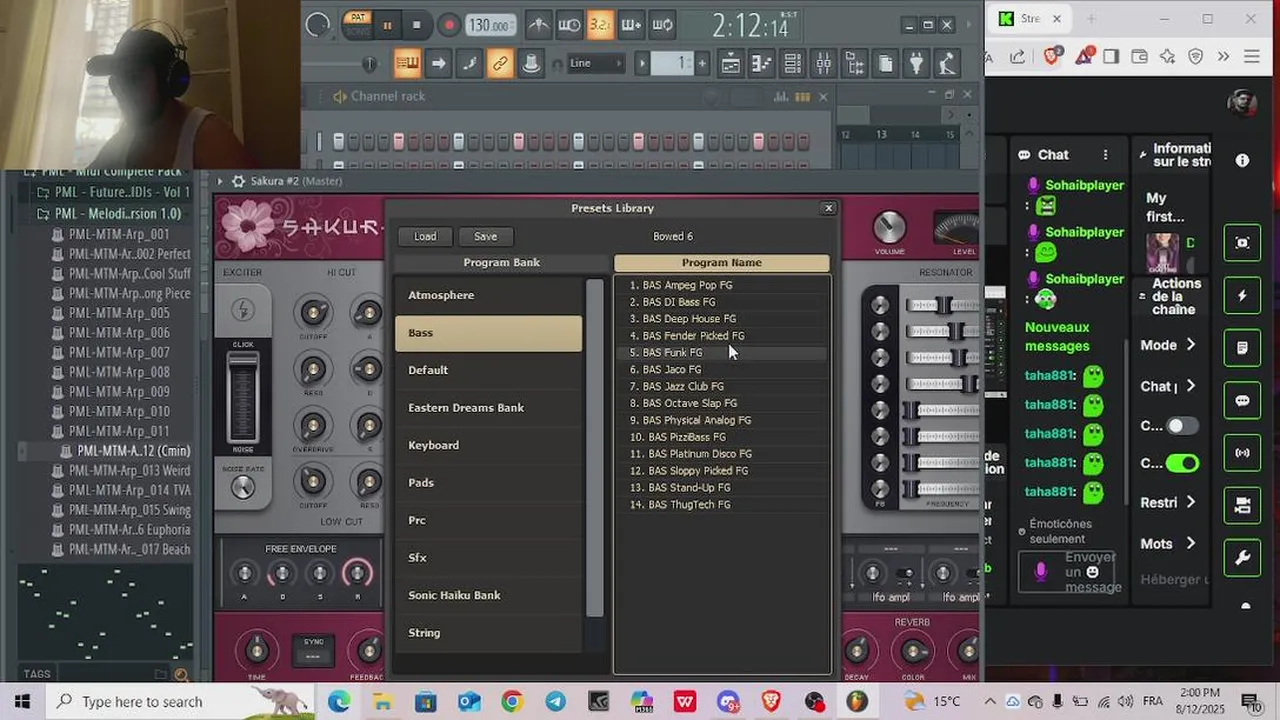Toggle the metronome icon
Viewport: 1280px width, 720px height.
(538, 25)
